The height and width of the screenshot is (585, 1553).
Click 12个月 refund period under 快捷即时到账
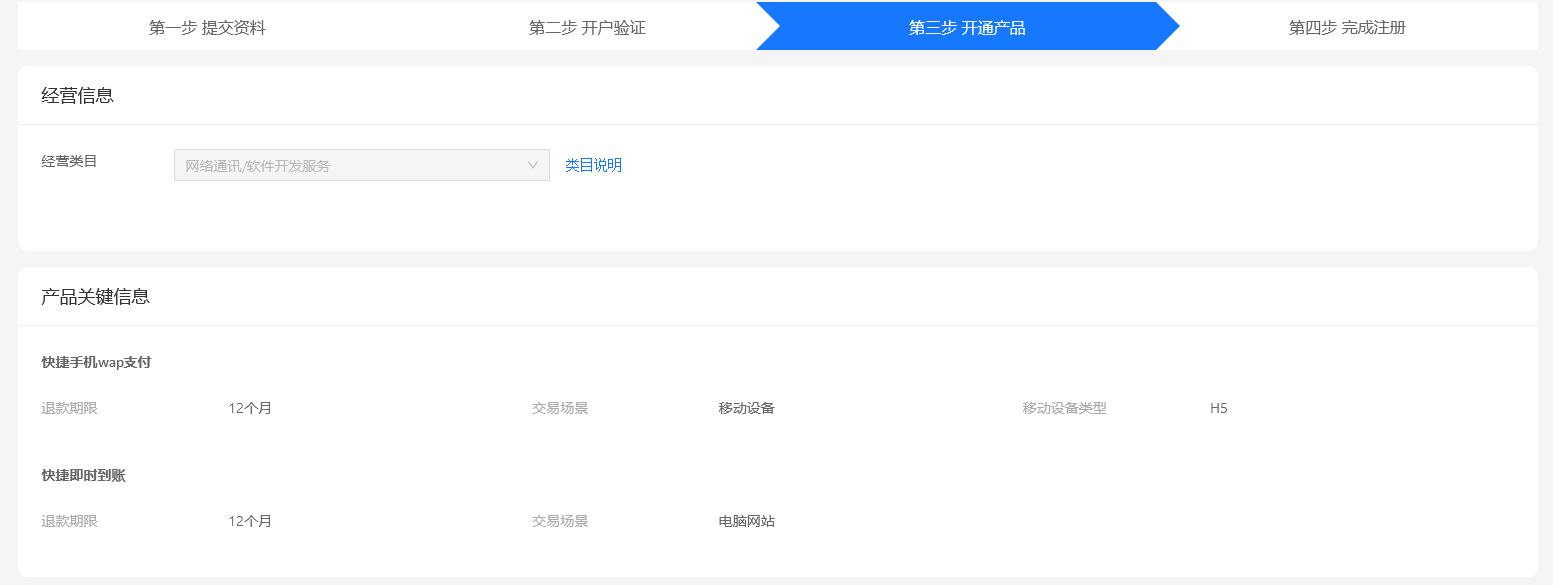(250, 521)
